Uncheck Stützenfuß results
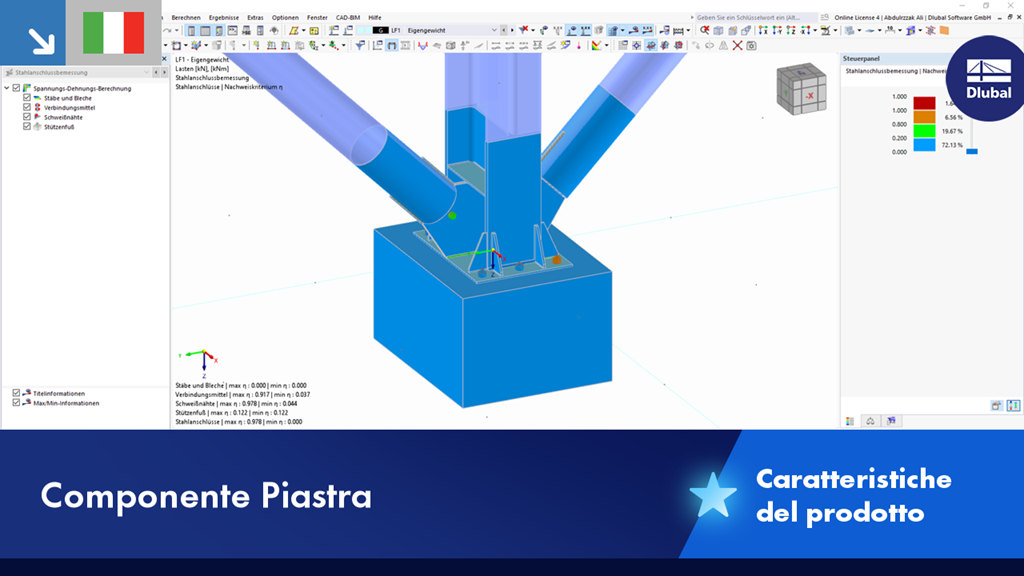The image size is (1024, 576). tap(27, 127)
